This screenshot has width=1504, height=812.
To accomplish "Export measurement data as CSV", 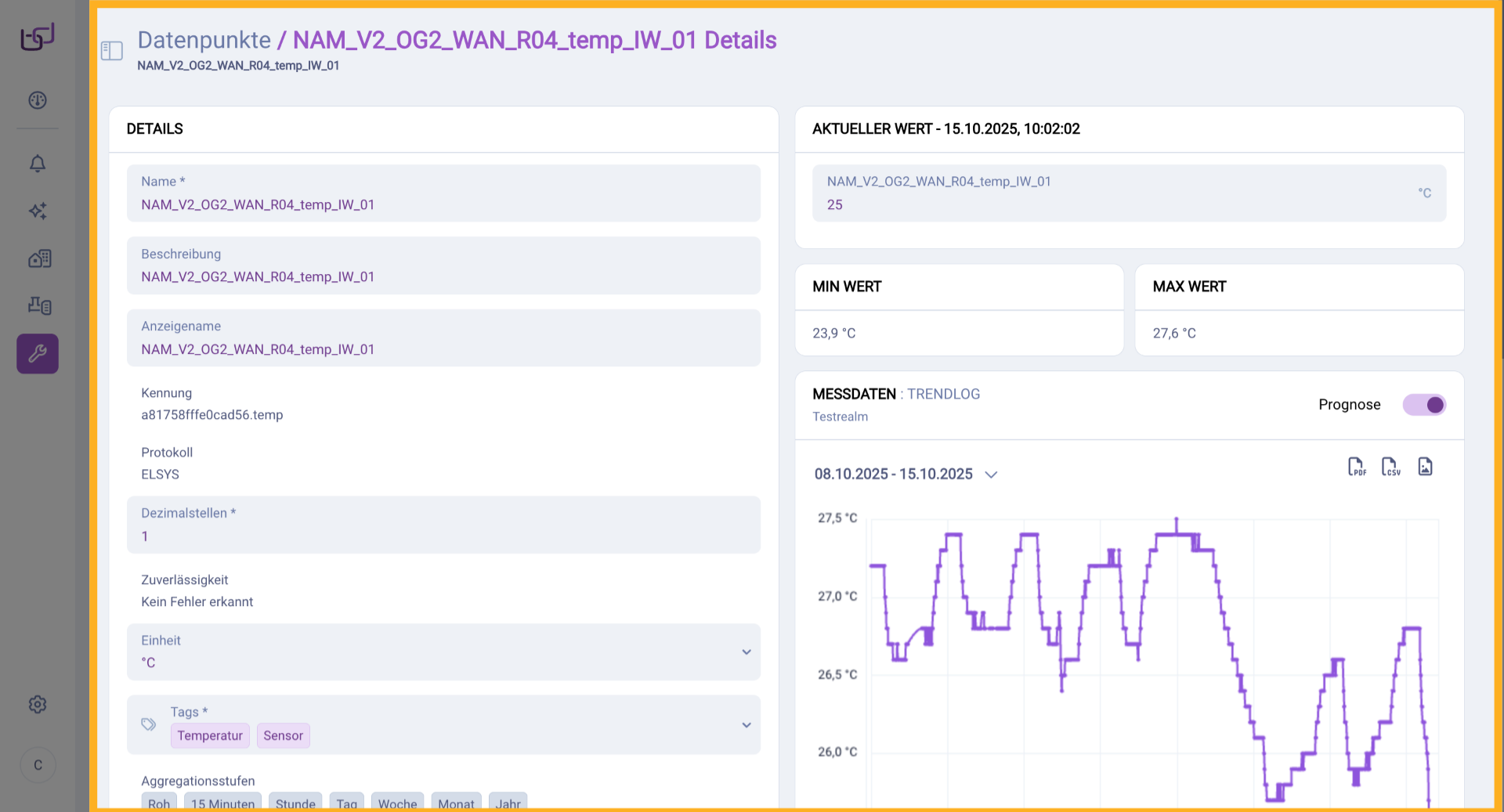I will coord(1390,467).
